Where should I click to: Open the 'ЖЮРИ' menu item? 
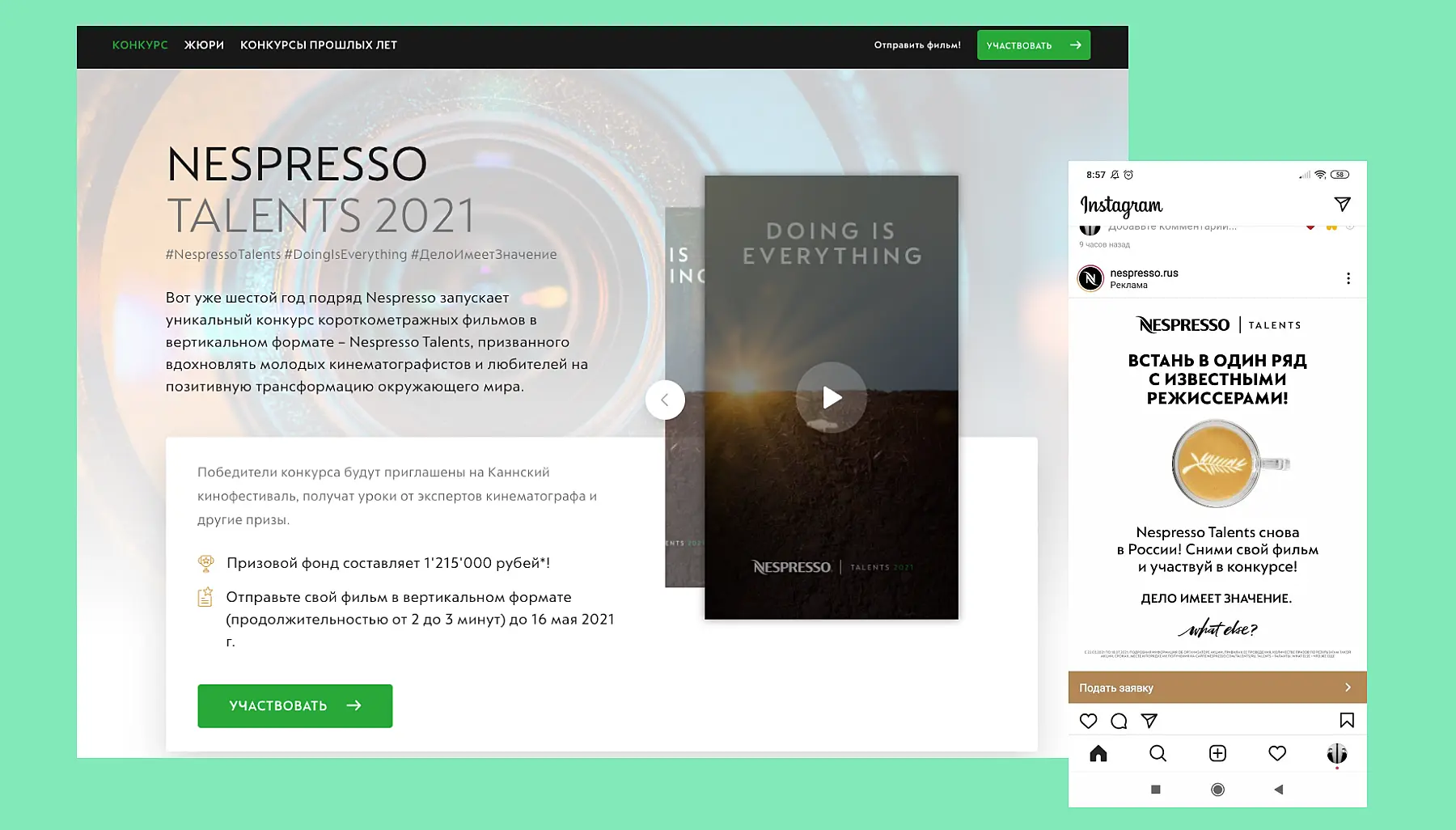[x=204, y=45]
